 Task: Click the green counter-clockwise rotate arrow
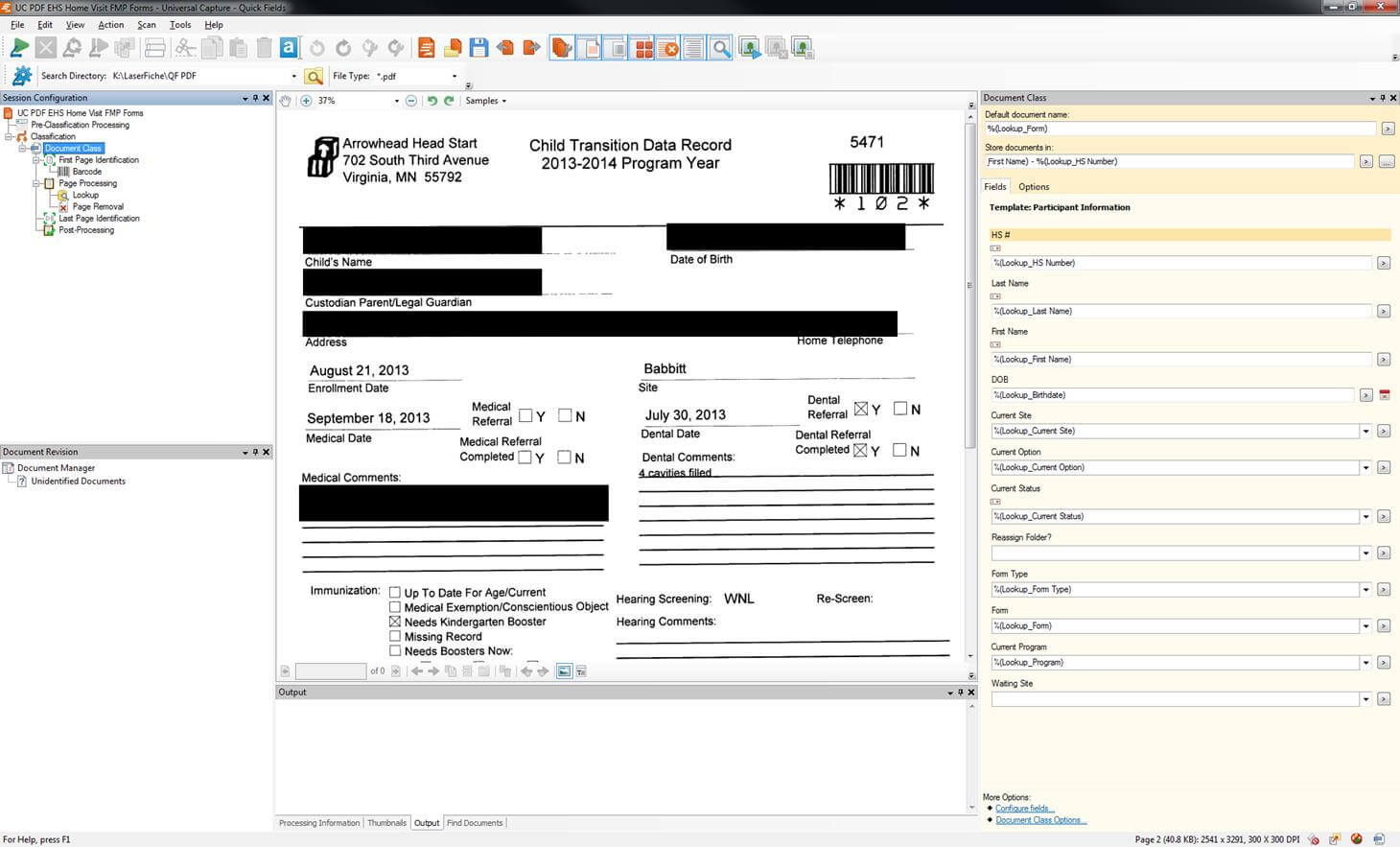coord(432,101)
